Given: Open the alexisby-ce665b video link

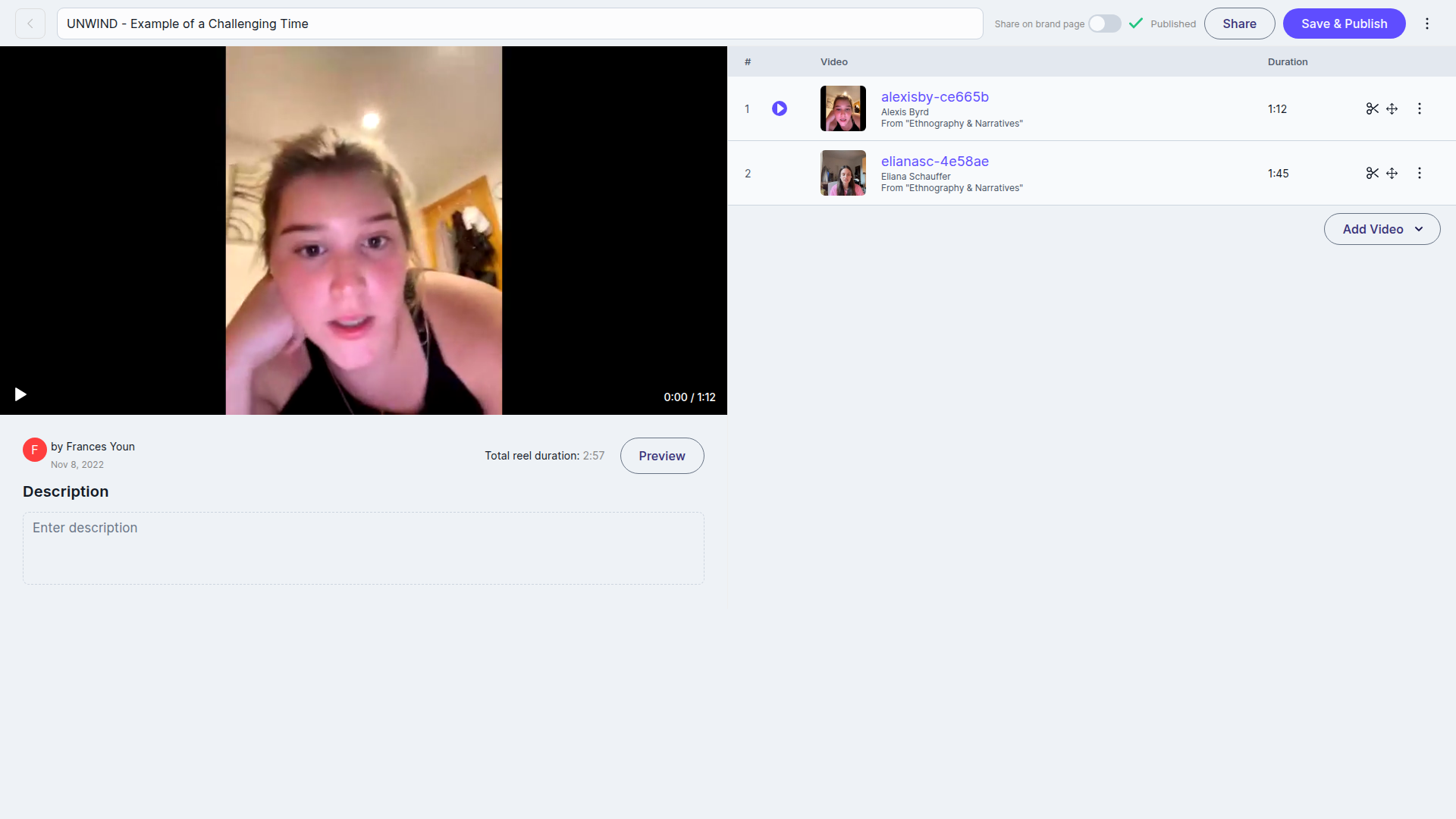Looking at the screenshot, I should (934, 97).
